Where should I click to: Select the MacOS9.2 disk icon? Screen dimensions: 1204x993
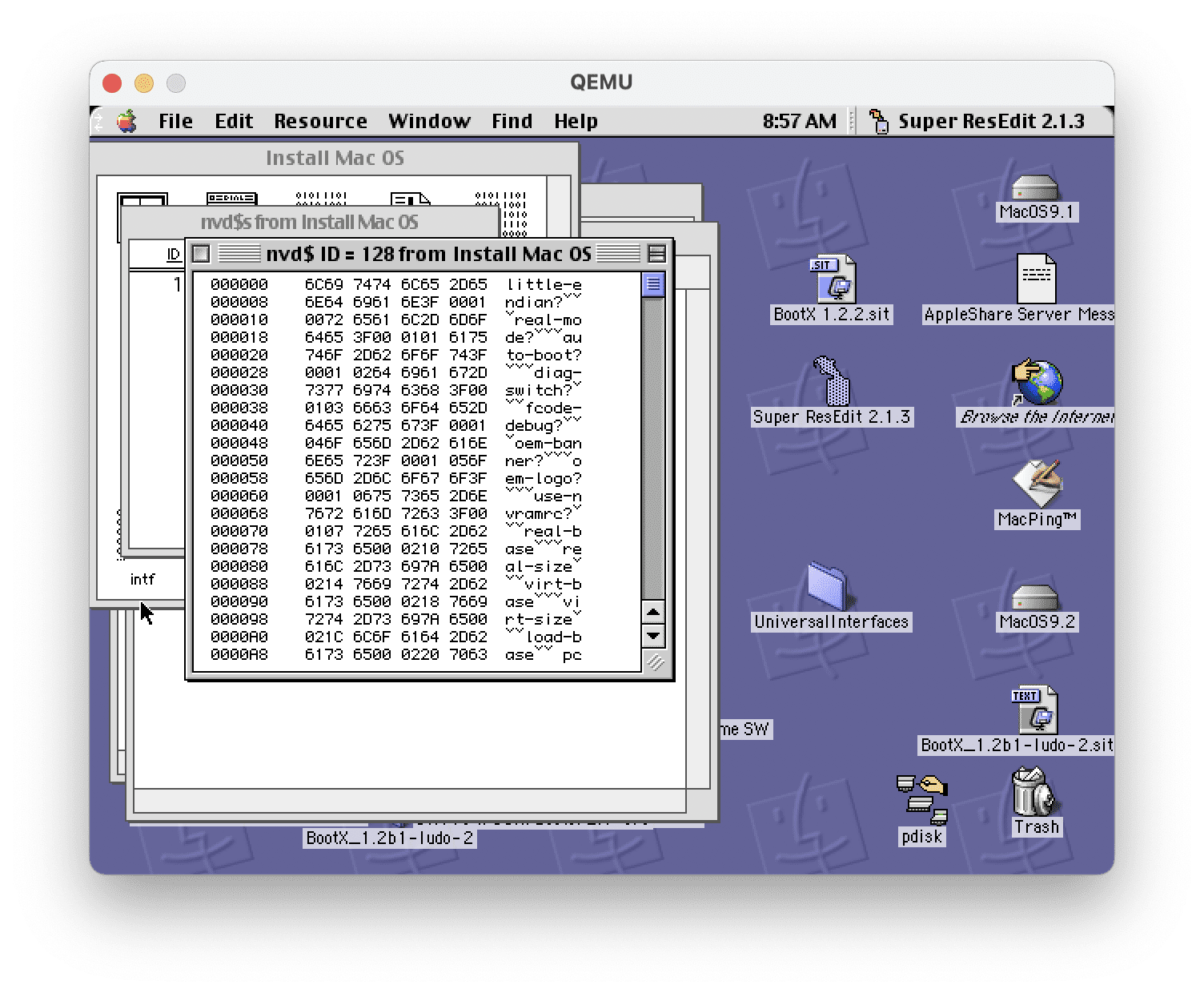[x=1035, y=598]
